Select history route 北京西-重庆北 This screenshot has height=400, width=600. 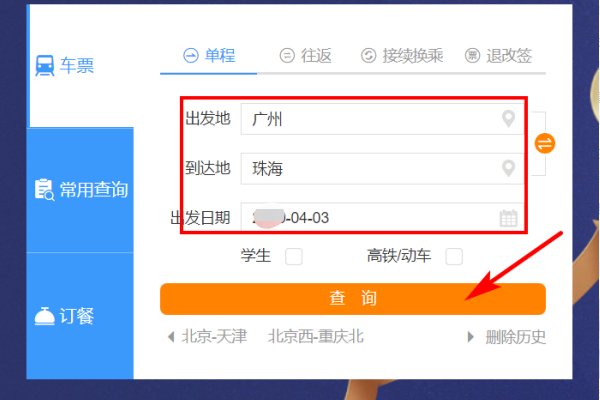[x=316, y=337]
